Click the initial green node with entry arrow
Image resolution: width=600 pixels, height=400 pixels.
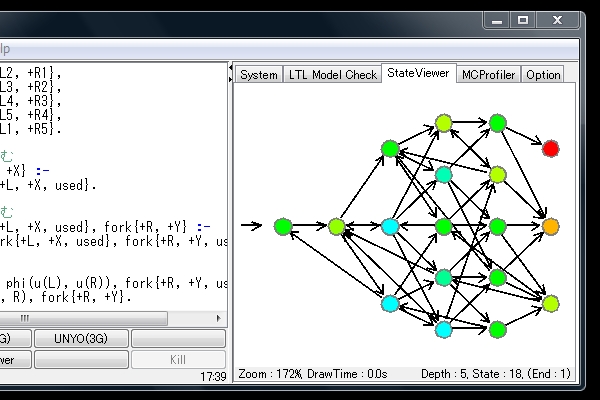(283, 227)
